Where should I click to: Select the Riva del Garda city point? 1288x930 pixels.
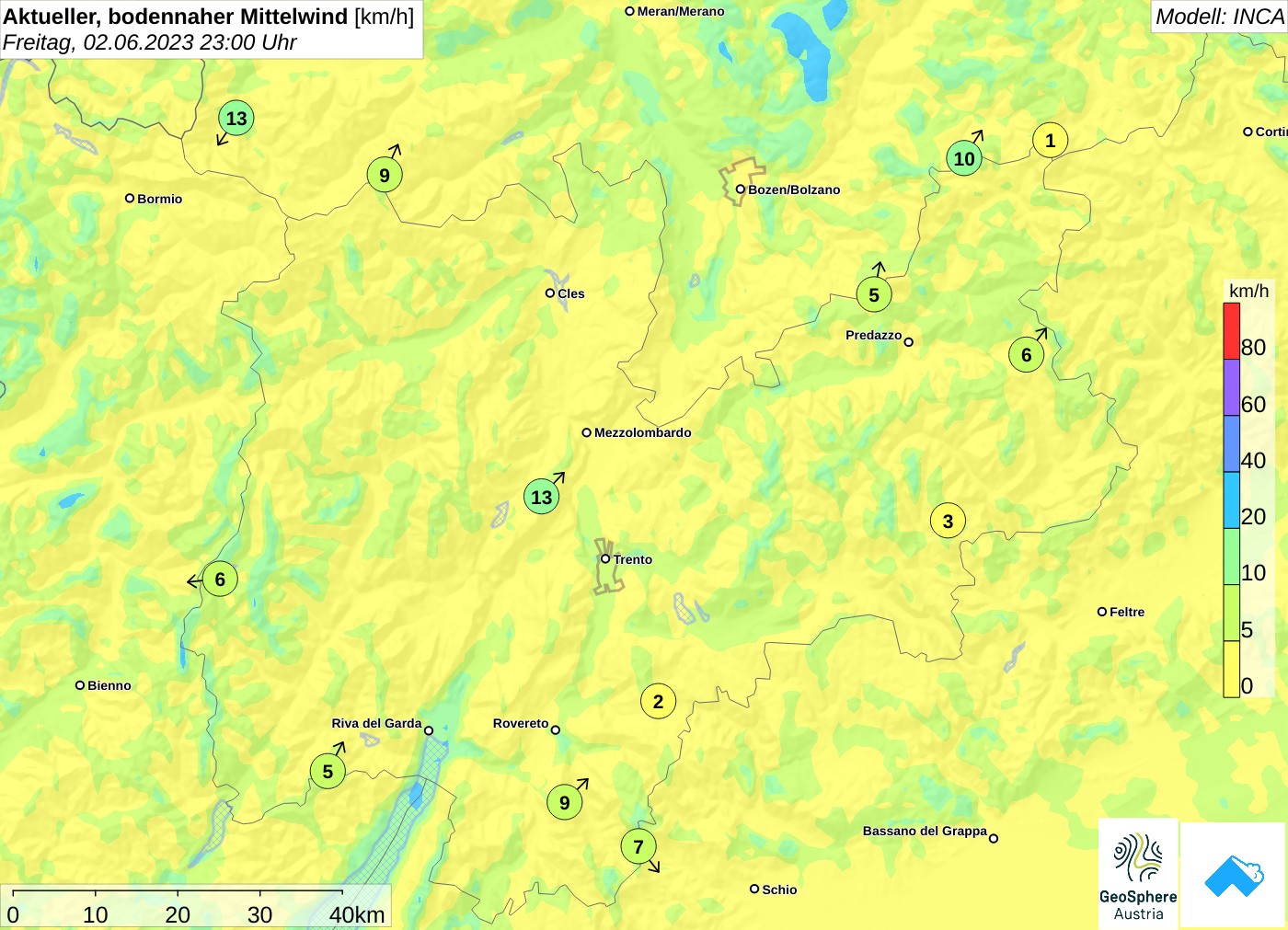(429, 730)
